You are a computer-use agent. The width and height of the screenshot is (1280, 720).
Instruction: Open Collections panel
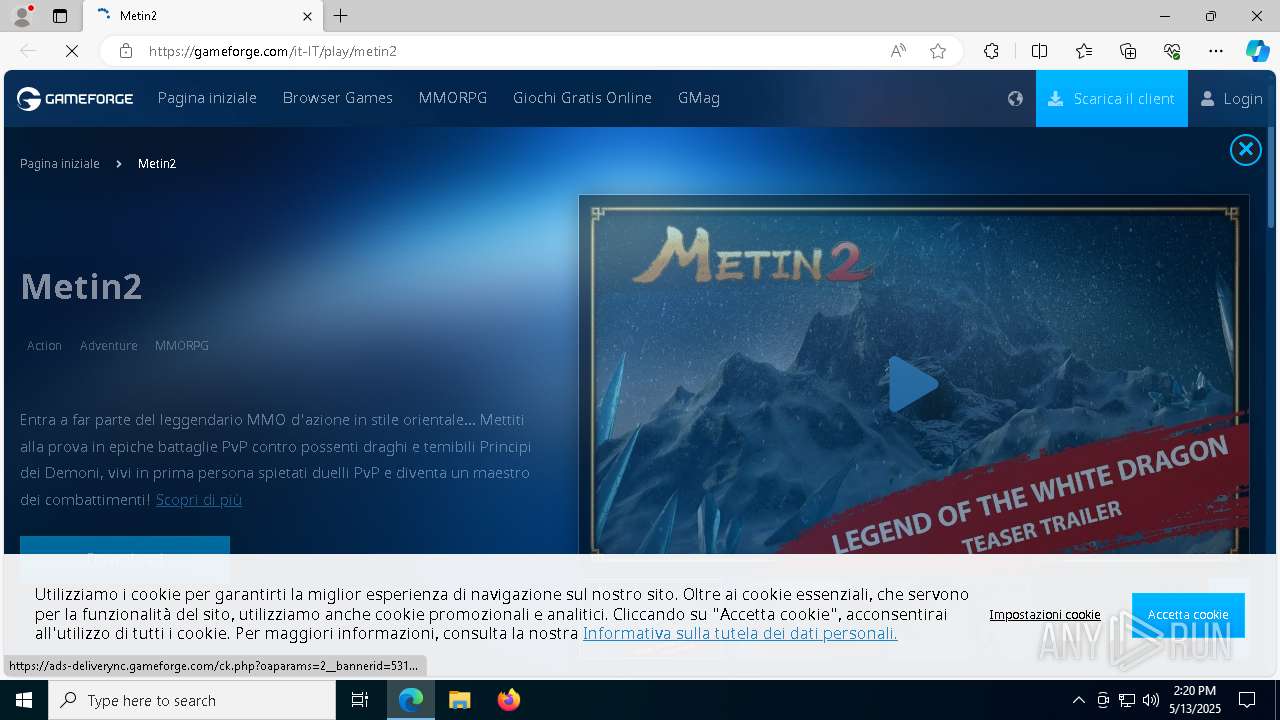coord(1128,51)
